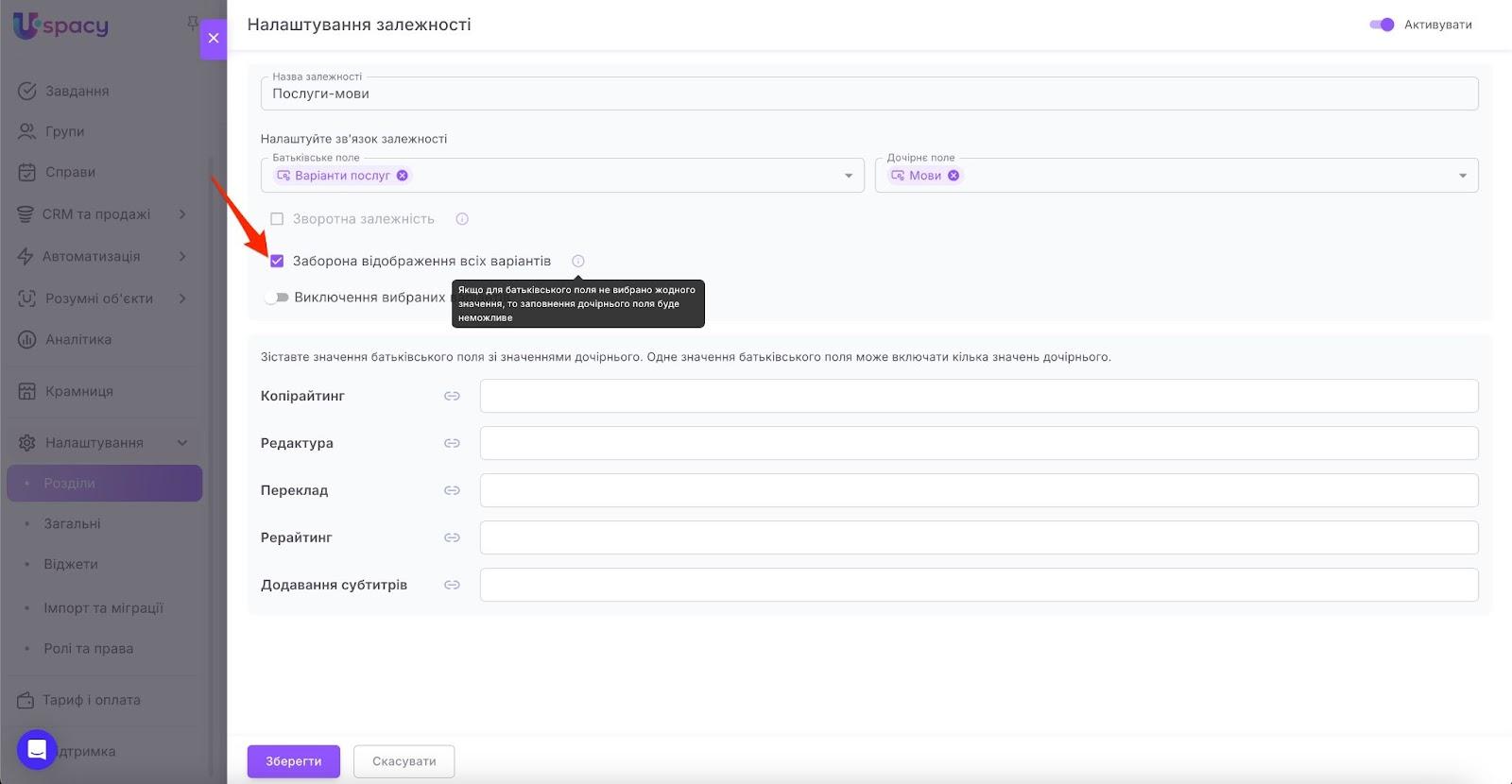
Task: Remove the Варіанти послуг chip
Action: (x=403, y=176)
